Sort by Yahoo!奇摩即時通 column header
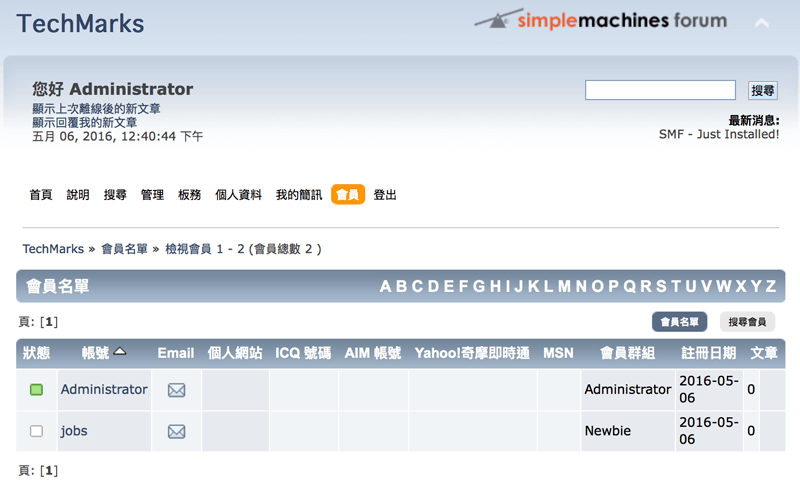This screenshot has height=493, width=800. [472, 353]
